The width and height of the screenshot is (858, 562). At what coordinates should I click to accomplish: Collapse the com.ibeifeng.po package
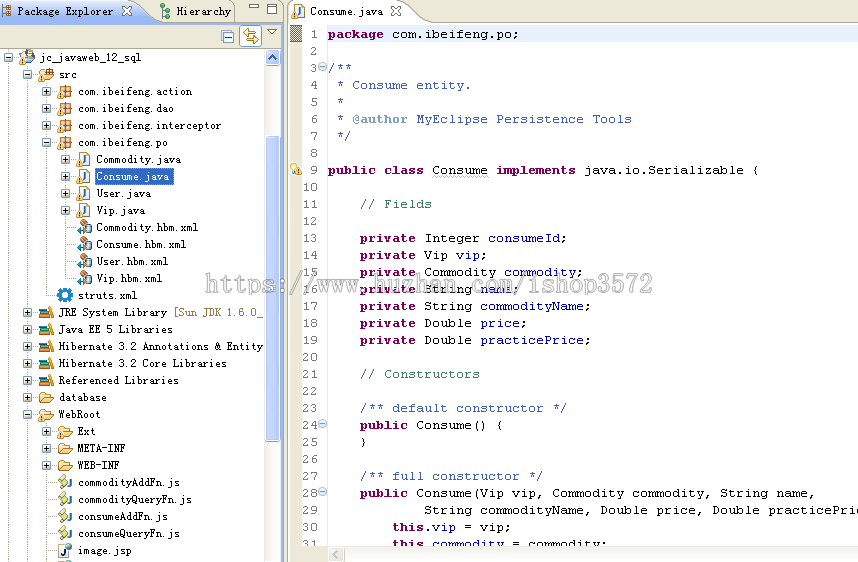47,142
